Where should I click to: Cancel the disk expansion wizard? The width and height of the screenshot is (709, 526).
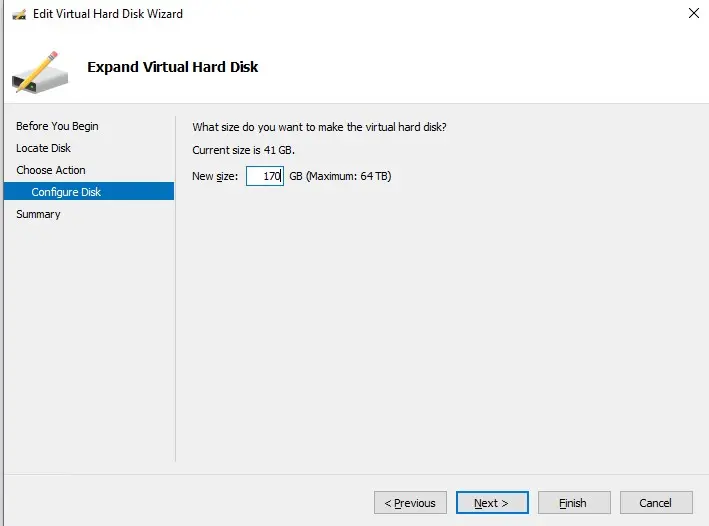tap(656, 503)
